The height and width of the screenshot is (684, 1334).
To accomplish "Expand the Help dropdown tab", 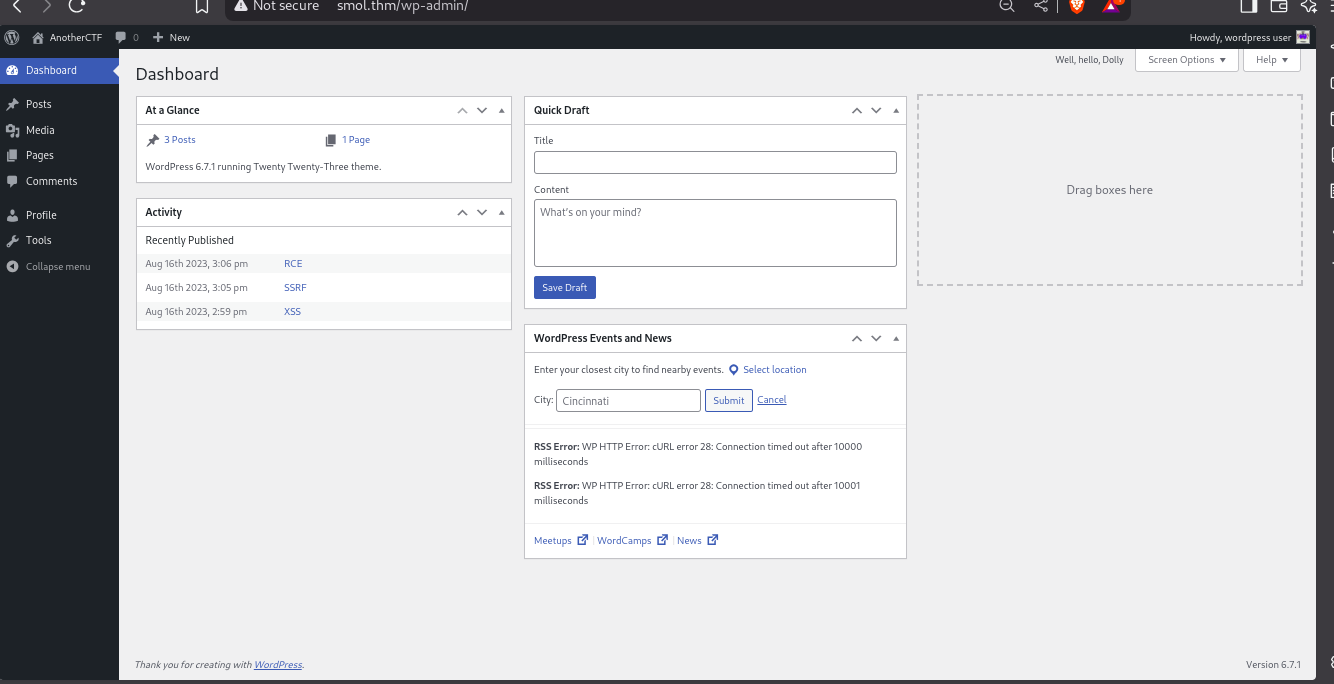I will pyautogui.click(x=1271, y=60).
